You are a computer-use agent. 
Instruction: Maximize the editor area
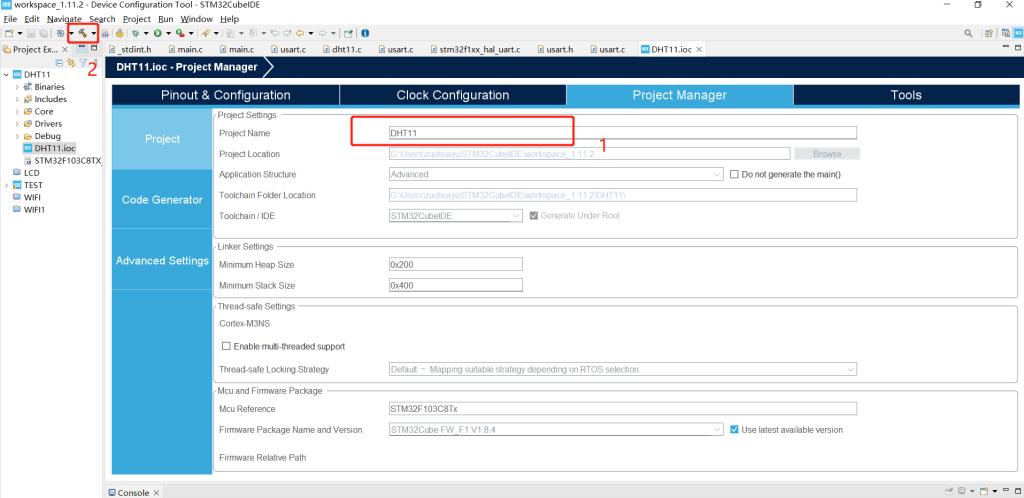tap(1018, 48)
